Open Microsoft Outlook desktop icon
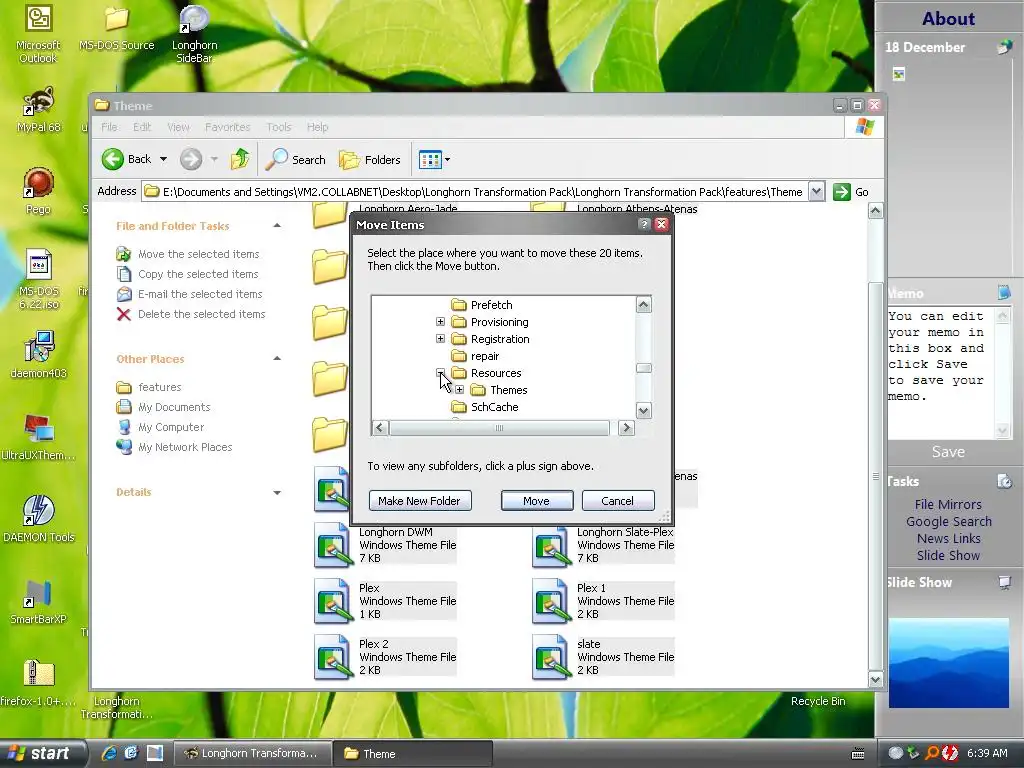 click(38, 34)
